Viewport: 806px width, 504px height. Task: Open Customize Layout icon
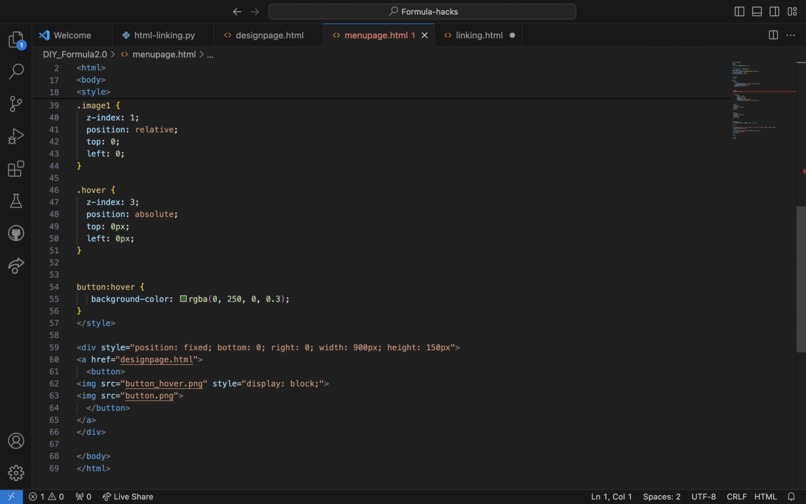pyautogui.click(x=792, y=11)
